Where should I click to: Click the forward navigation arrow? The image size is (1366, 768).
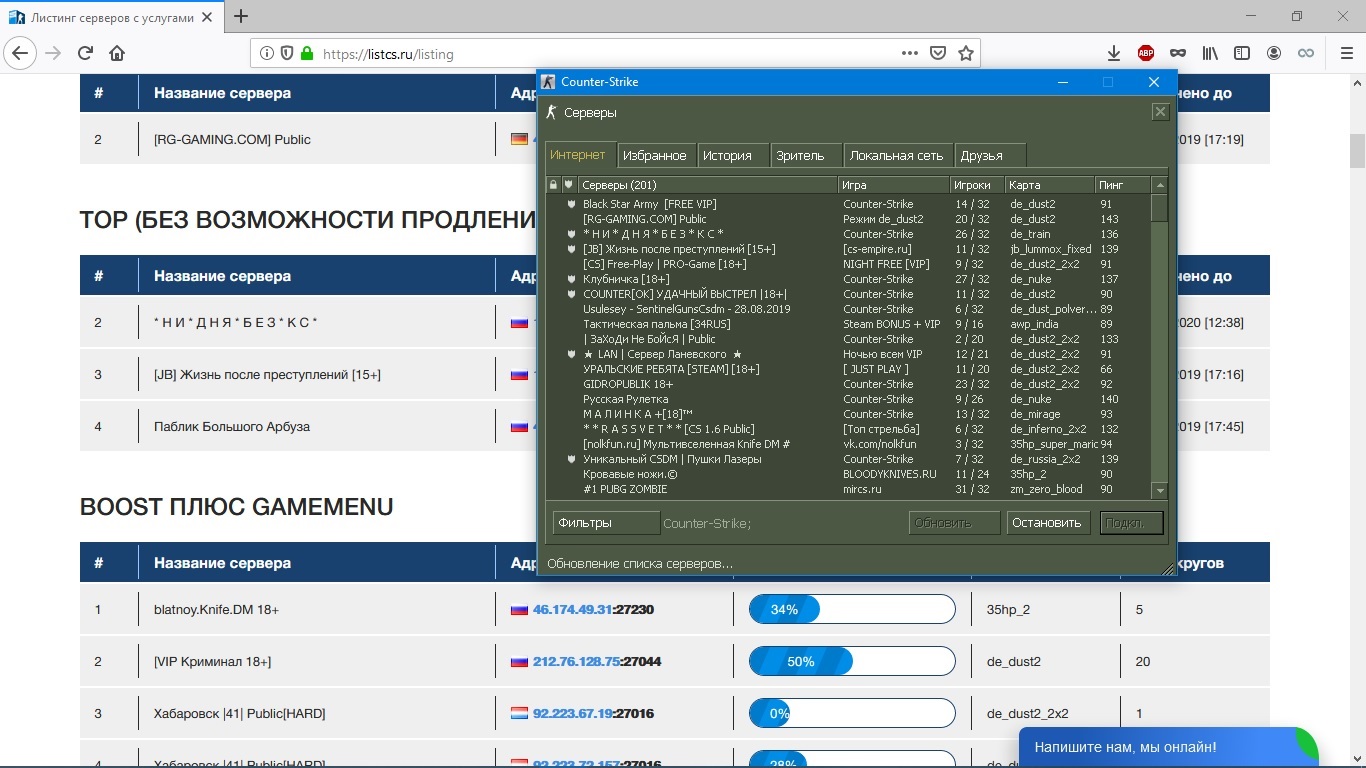click(54, 53)
